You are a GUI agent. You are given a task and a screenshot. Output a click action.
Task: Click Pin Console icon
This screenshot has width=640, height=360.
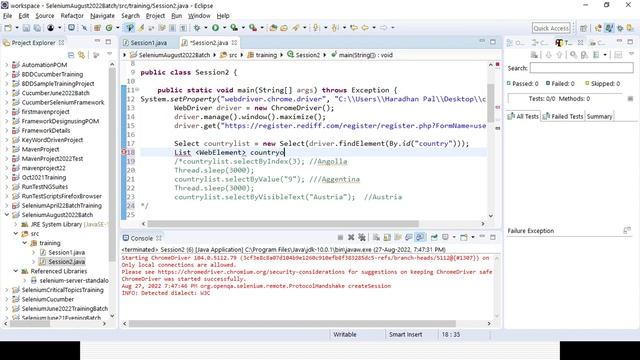(434, 238)
